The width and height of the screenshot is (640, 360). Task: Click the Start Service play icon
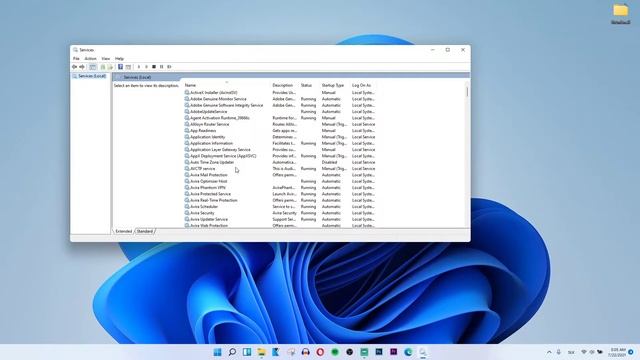139,67
